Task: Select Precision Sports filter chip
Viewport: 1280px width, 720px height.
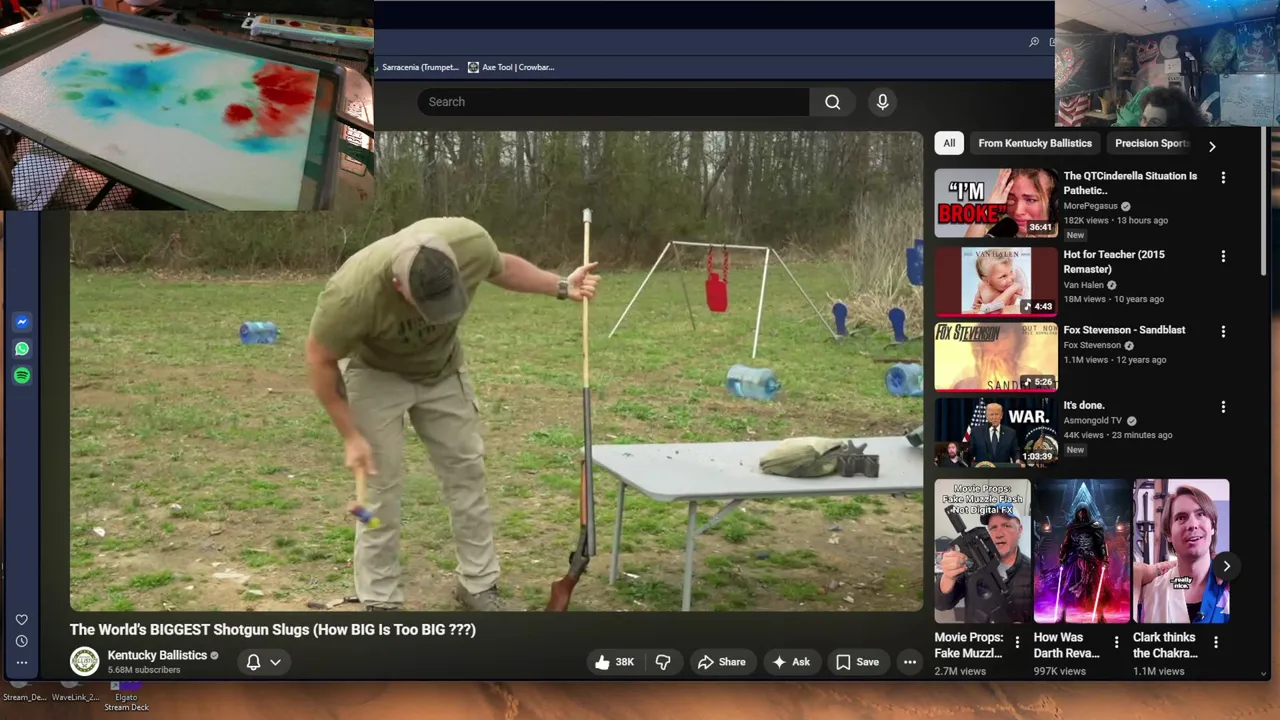Action: coord(1151,143)
